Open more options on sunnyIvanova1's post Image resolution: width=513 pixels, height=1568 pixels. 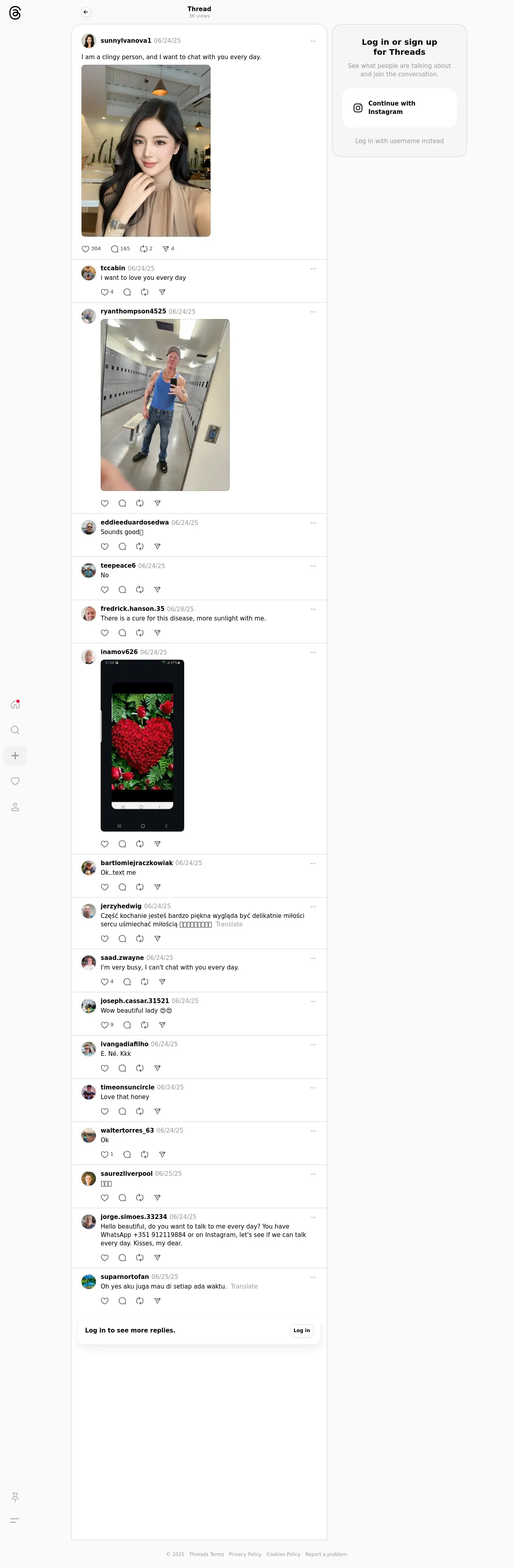[x=313, y=41]
